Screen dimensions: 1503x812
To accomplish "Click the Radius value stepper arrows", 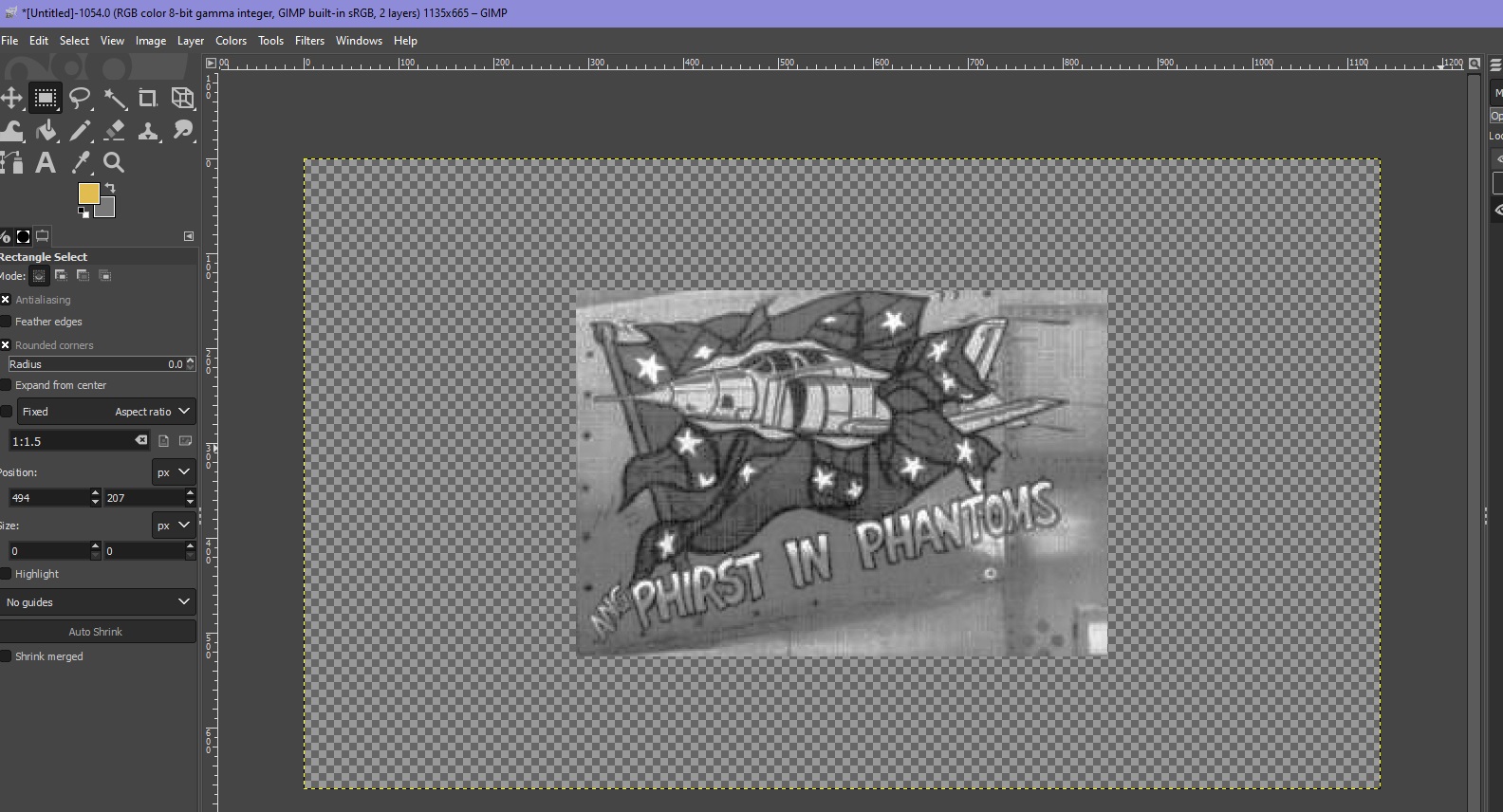I will coord(191,364).
